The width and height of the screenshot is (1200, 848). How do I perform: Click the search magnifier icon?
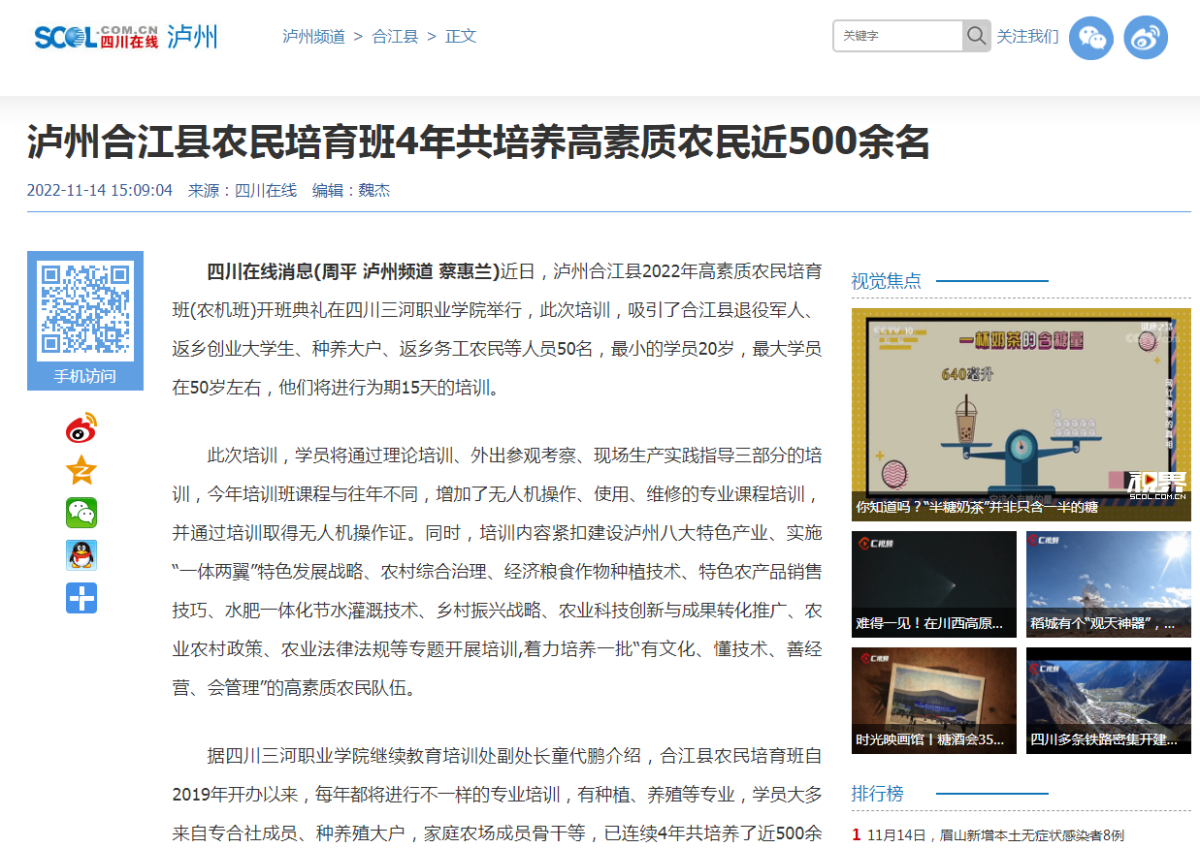pos(975,35)
